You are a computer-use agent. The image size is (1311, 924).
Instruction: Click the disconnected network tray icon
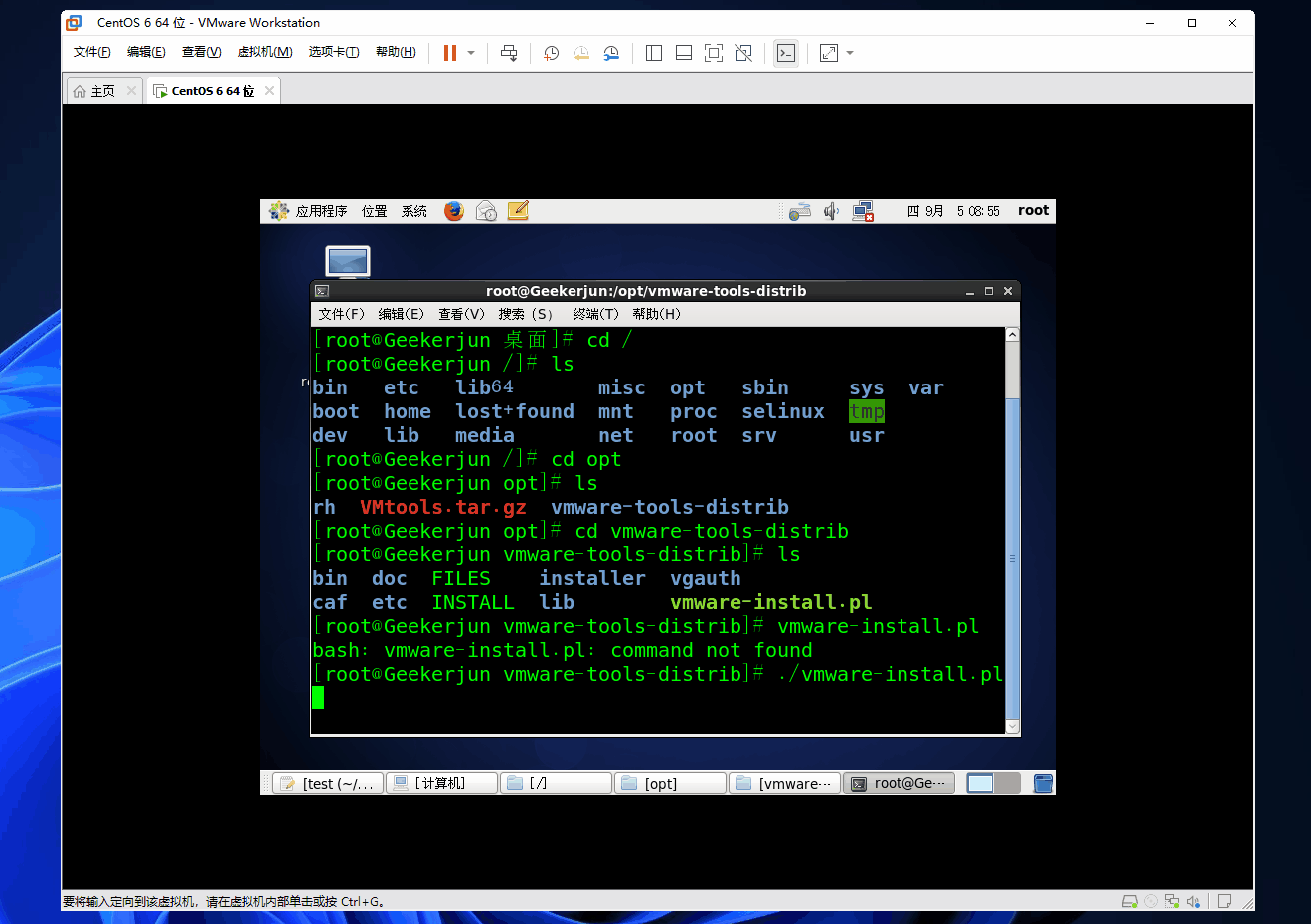[863, 211]
